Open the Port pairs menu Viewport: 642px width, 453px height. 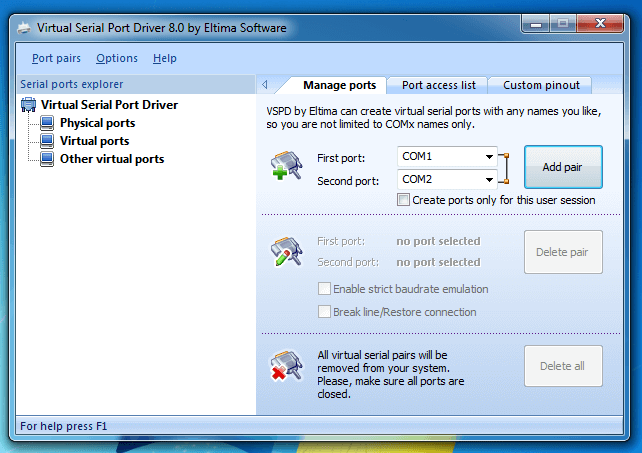[x=56, y=59]
